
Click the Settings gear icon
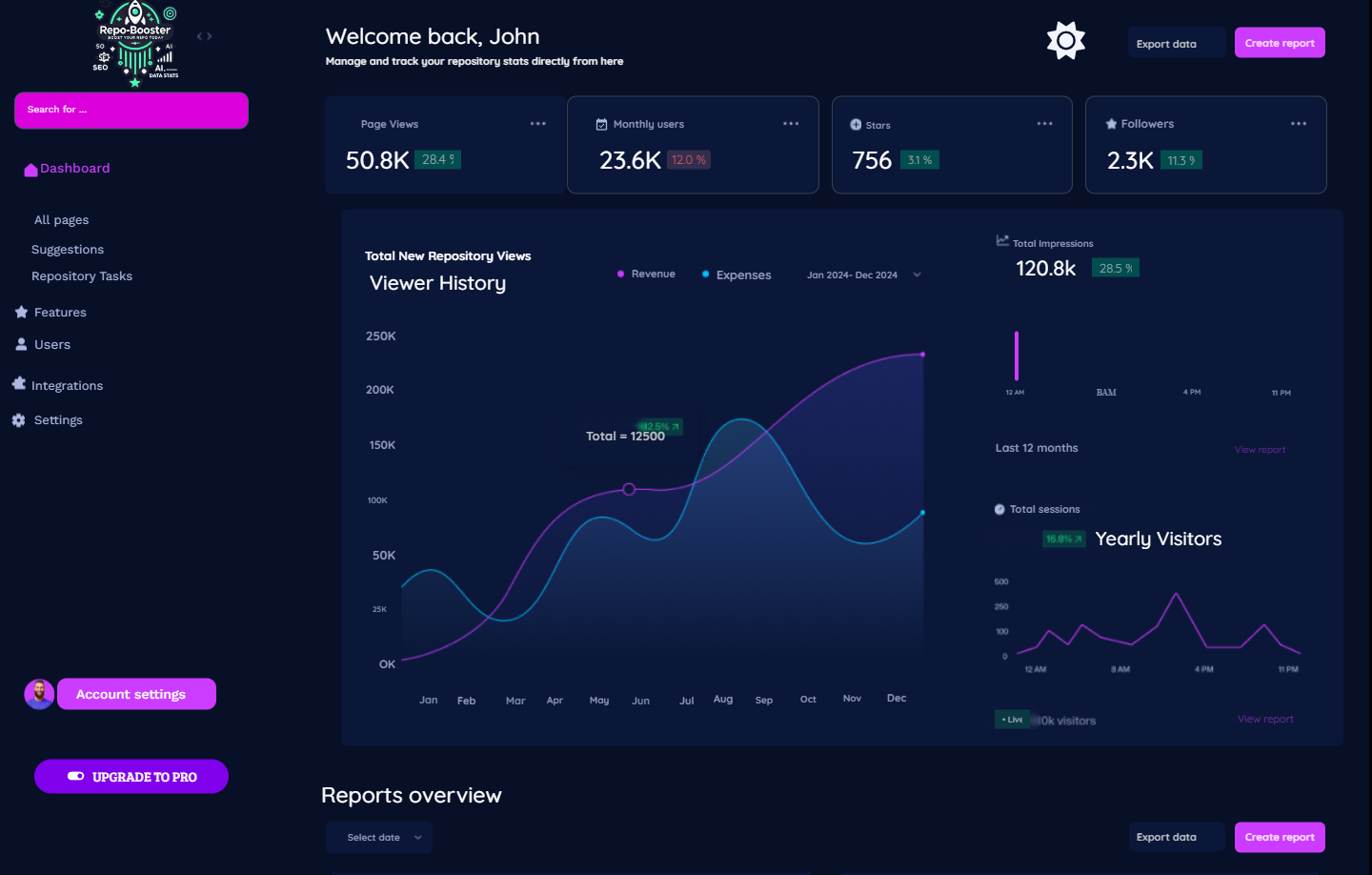tap(18, 420)
